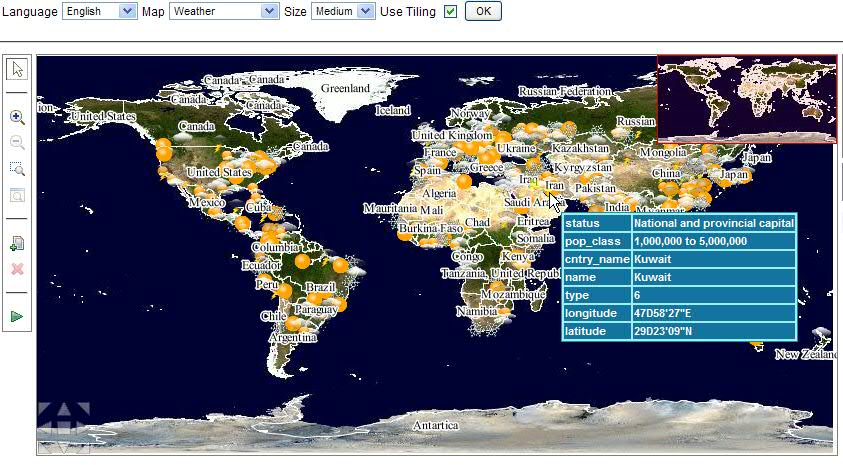Image resolution: width=843 pixels, height=465 pixels.
Task: Click the 'status' row in Kuwait popup
Action: 679,223
